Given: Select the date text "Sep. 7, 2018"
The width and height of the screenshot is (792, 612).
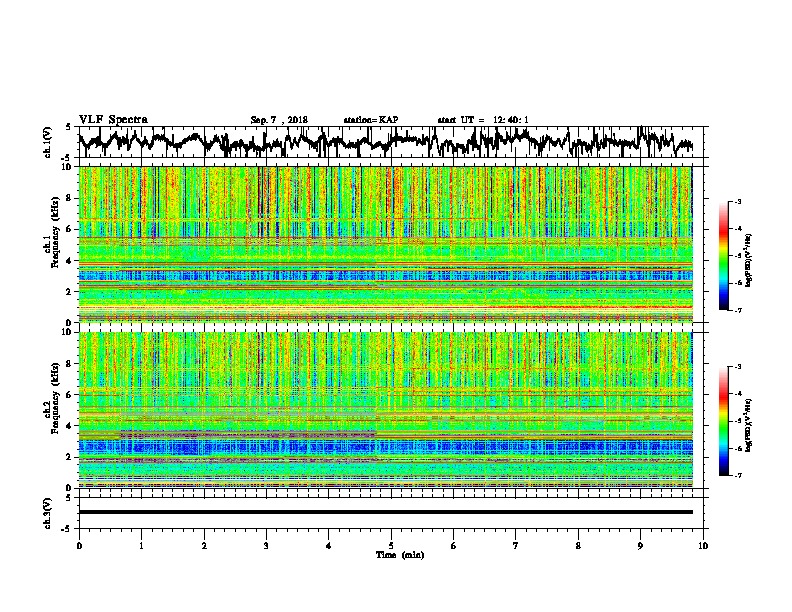Looking at the screenshot, I should pyautogui.click(x=279, y=120).
